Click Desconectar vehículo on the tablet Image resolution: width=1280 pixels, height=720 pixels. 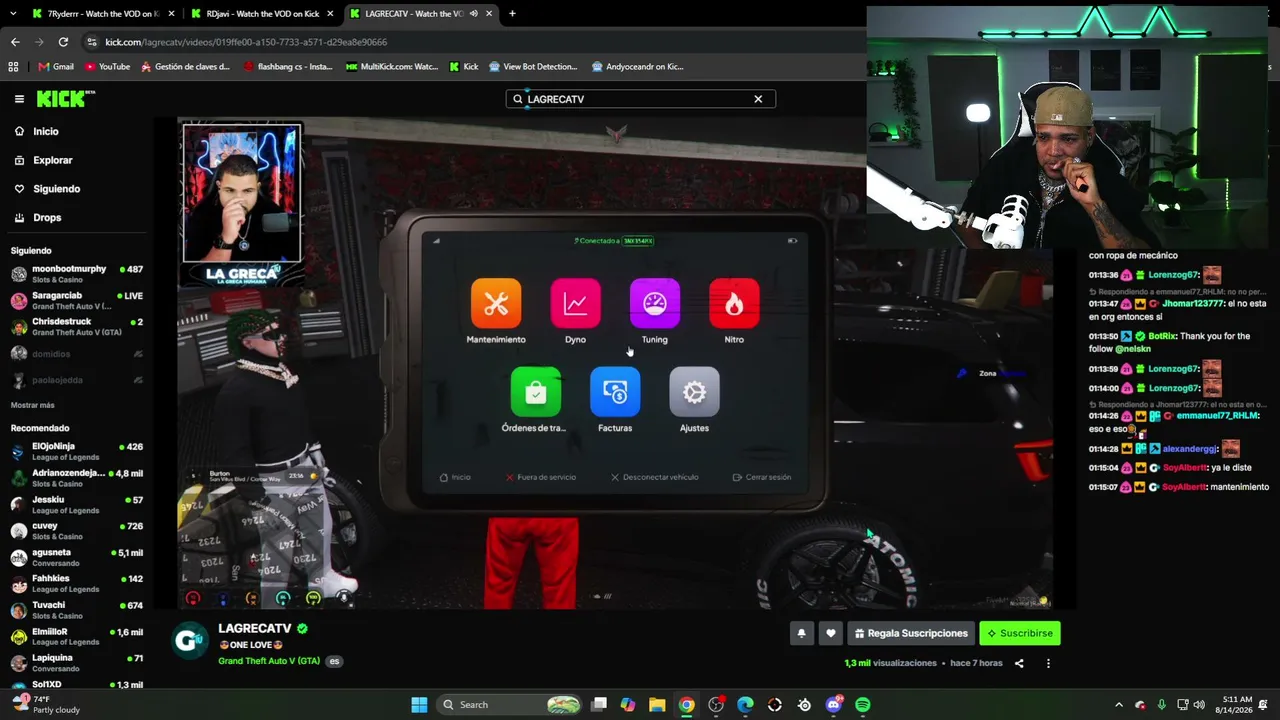[x=655, y=477]
